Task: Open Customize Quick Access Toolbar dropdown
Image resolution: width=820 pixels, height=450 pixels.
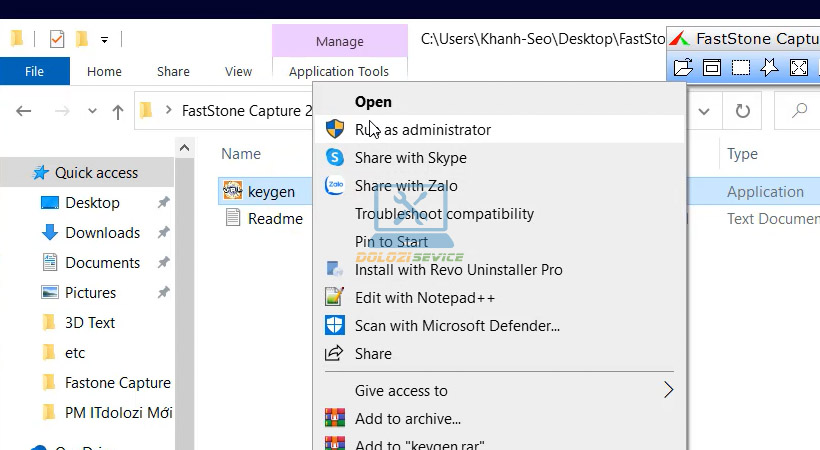Action: click(x=105, y=40)
